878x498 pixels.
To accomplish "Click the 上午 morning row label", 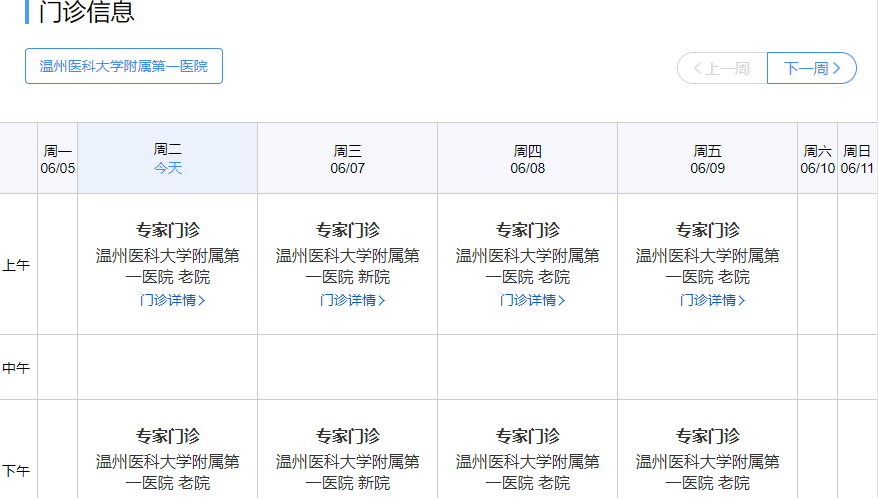I will (16, 265).
